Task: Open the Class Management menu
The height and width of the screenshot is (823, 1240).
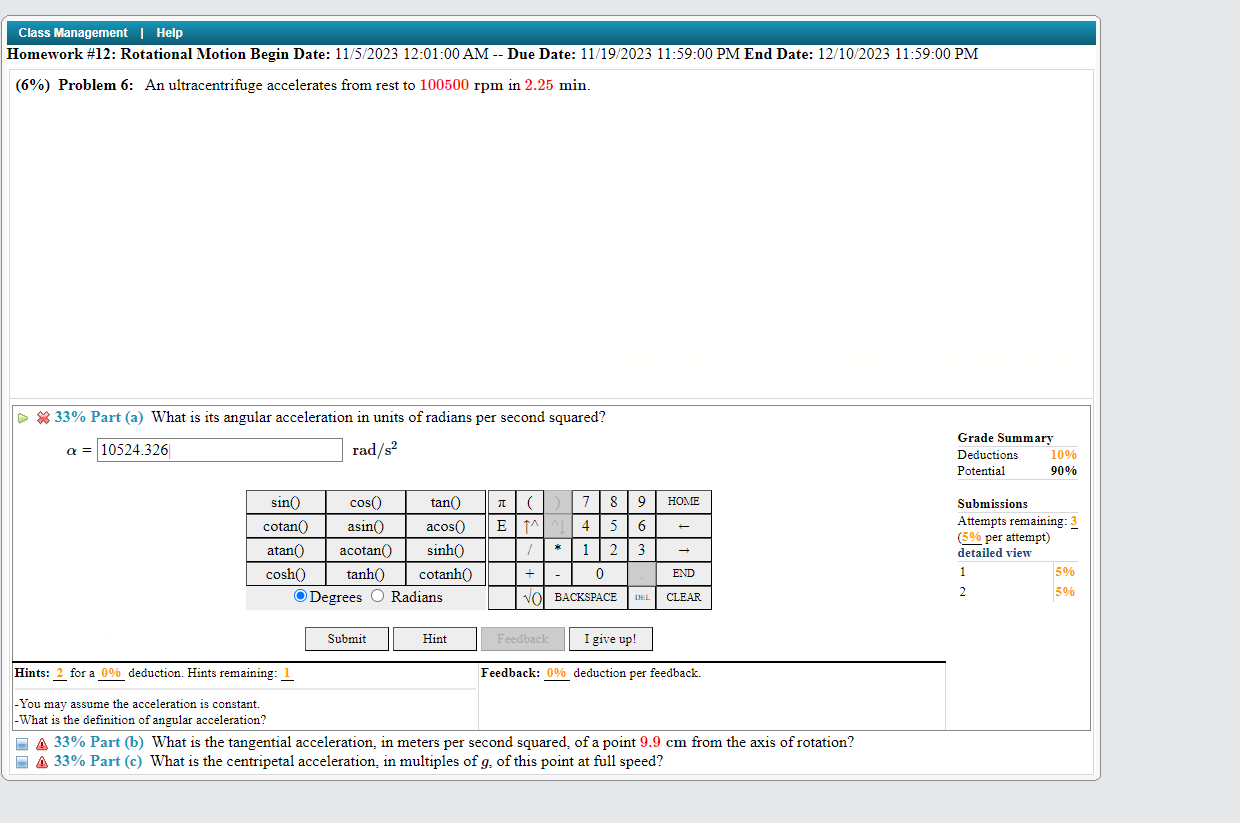Action: [x=73, y=32]
